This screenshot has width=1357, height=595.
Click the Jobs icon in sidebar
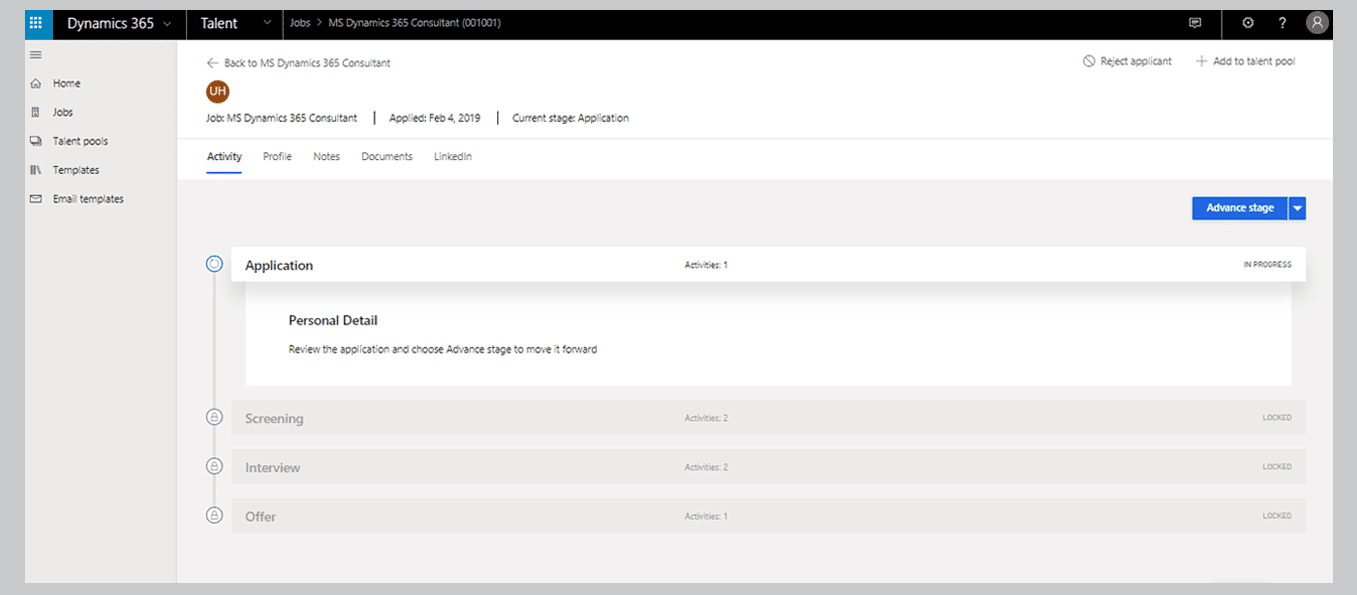pos(36,112)
